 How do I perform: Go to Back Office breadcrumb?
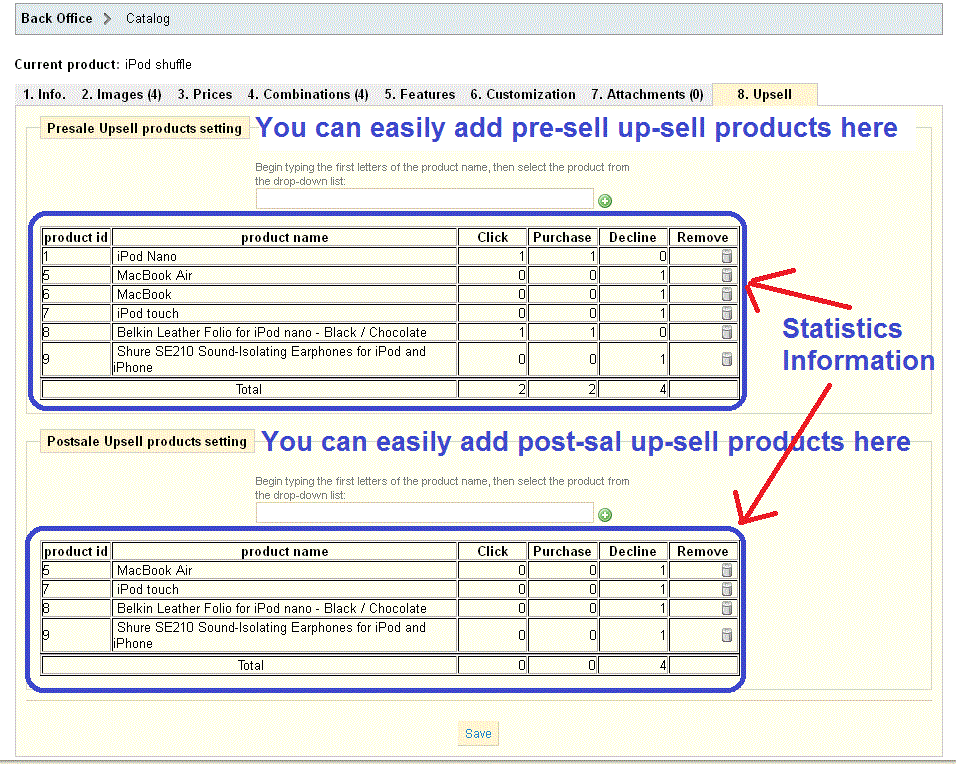pyautogui.click(x=57, y=18)
